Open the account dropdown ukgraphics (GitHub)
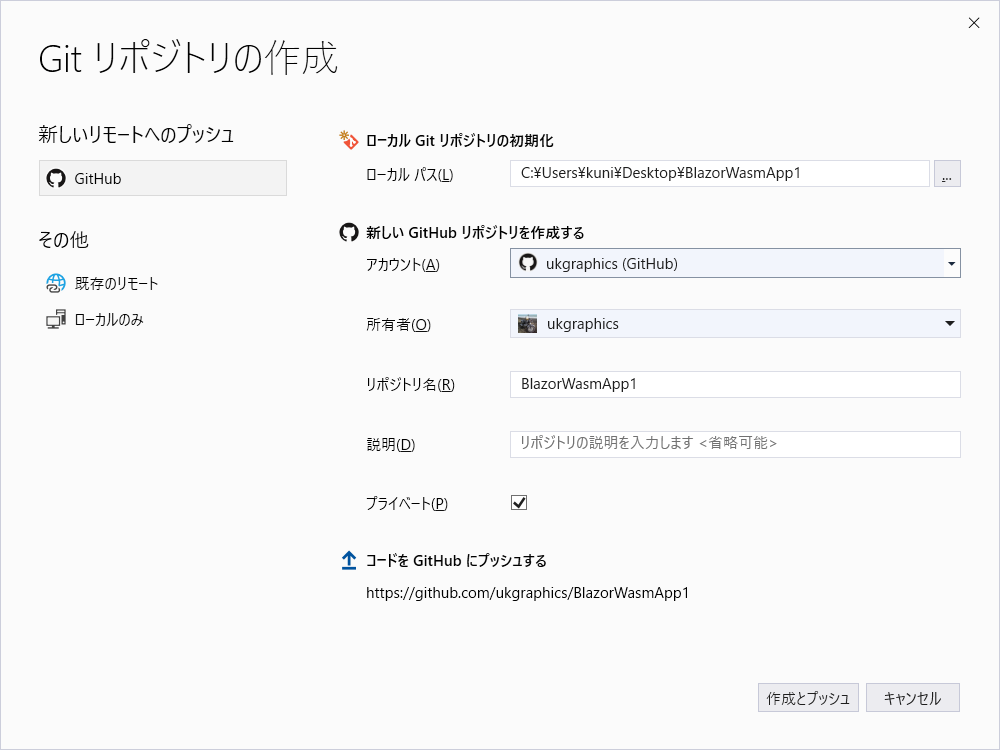This screenshot has width=1000, height=750. (x=735, y=263)
